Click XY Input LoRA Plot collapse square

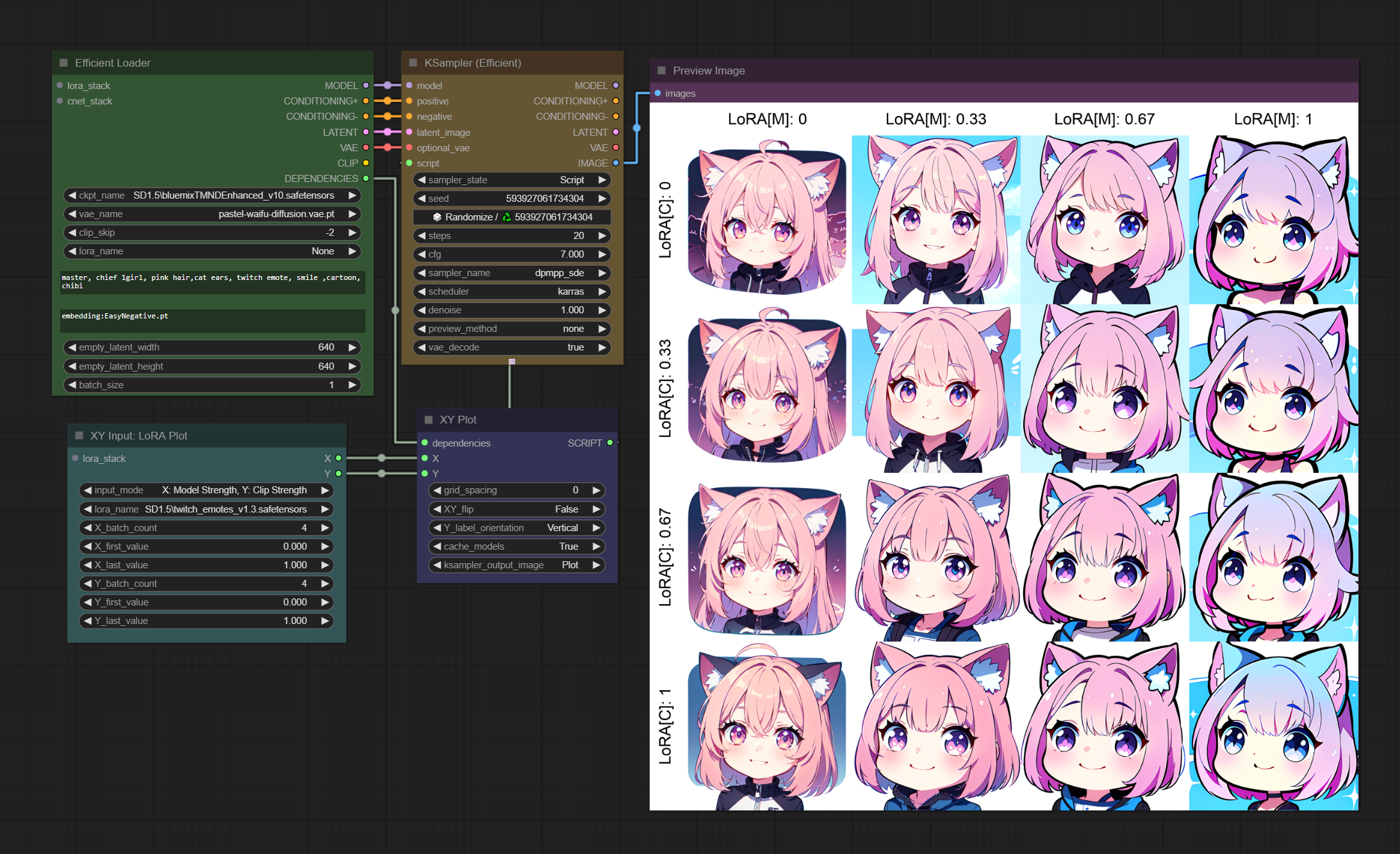pyautogui.click(x=79, y=436)
